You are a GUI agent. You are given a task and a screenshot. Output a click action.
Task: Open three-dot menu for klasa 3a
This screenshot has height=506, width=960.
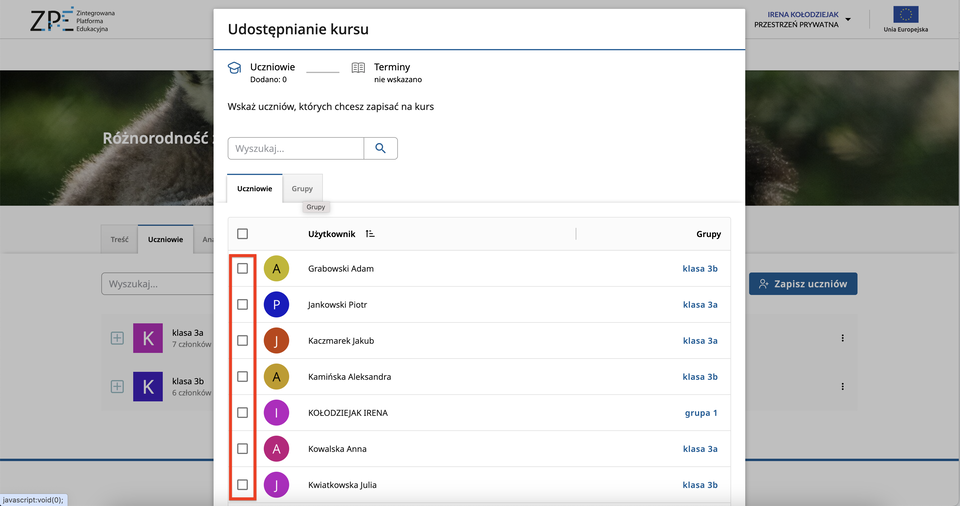pyautogui.click(x=842, y=338)
